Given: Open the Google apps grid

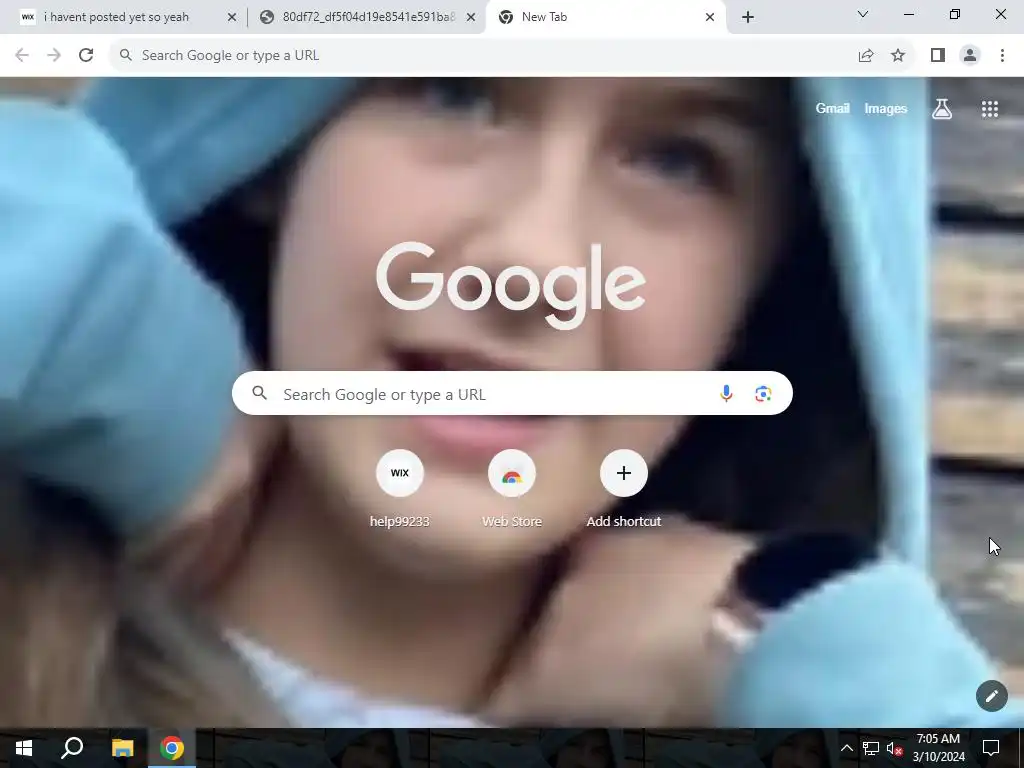Looking at the screenshot, I should click(990, 109).
